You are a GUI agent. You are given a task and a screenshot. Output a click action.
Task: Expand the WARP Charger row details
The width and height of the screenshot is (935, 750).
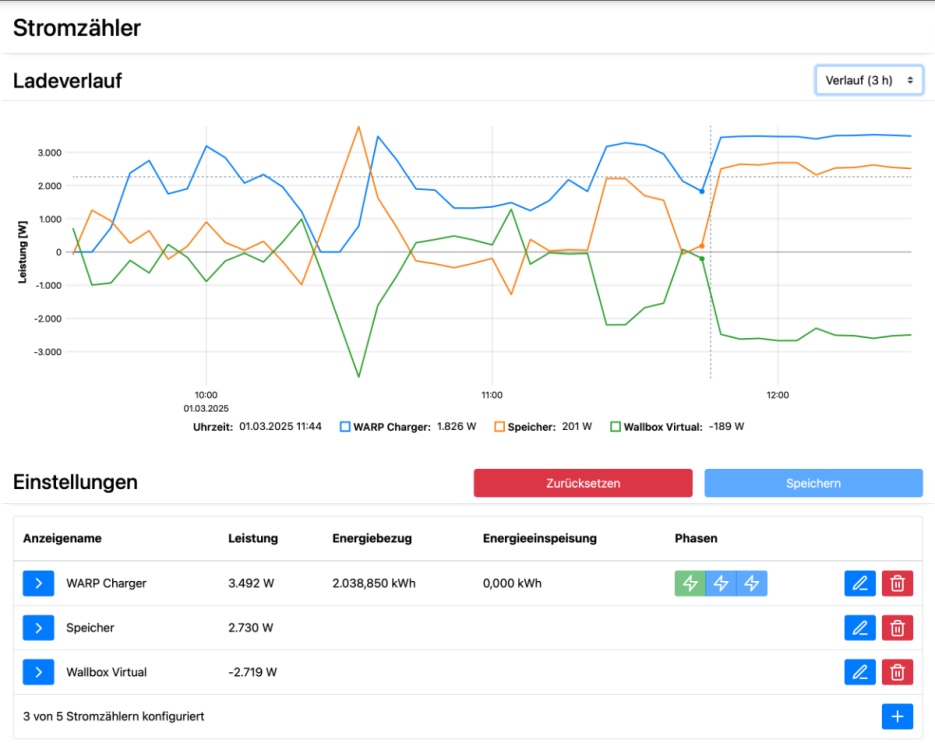tap(38, 583)
